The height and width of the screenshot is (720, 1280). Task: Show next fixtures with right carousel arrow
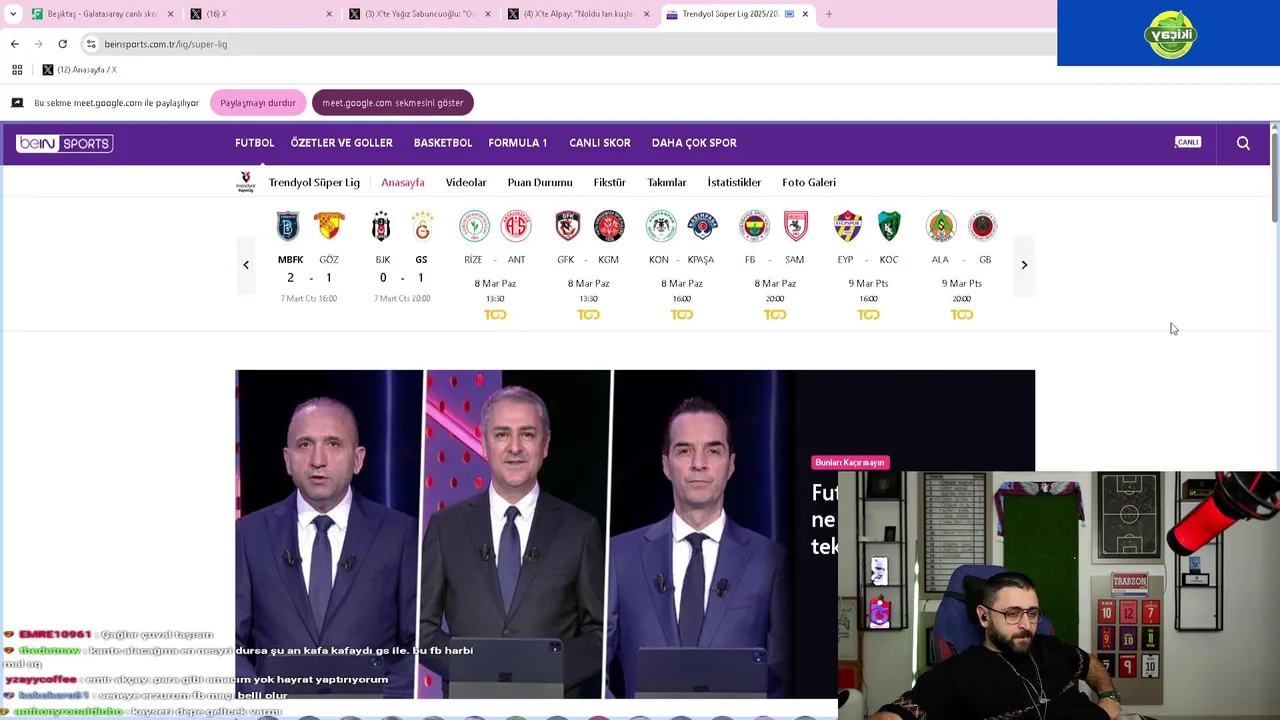(1024, 265)
